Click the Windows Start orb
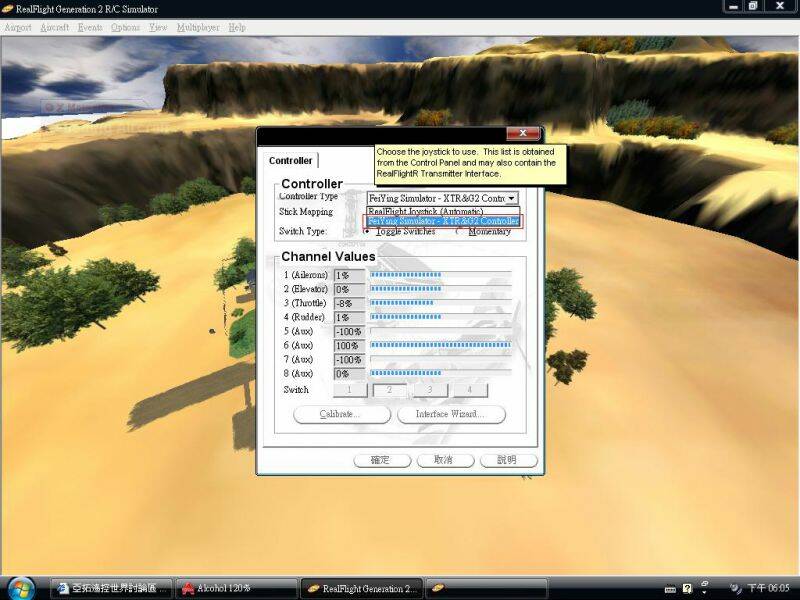 tap(21, 588)
